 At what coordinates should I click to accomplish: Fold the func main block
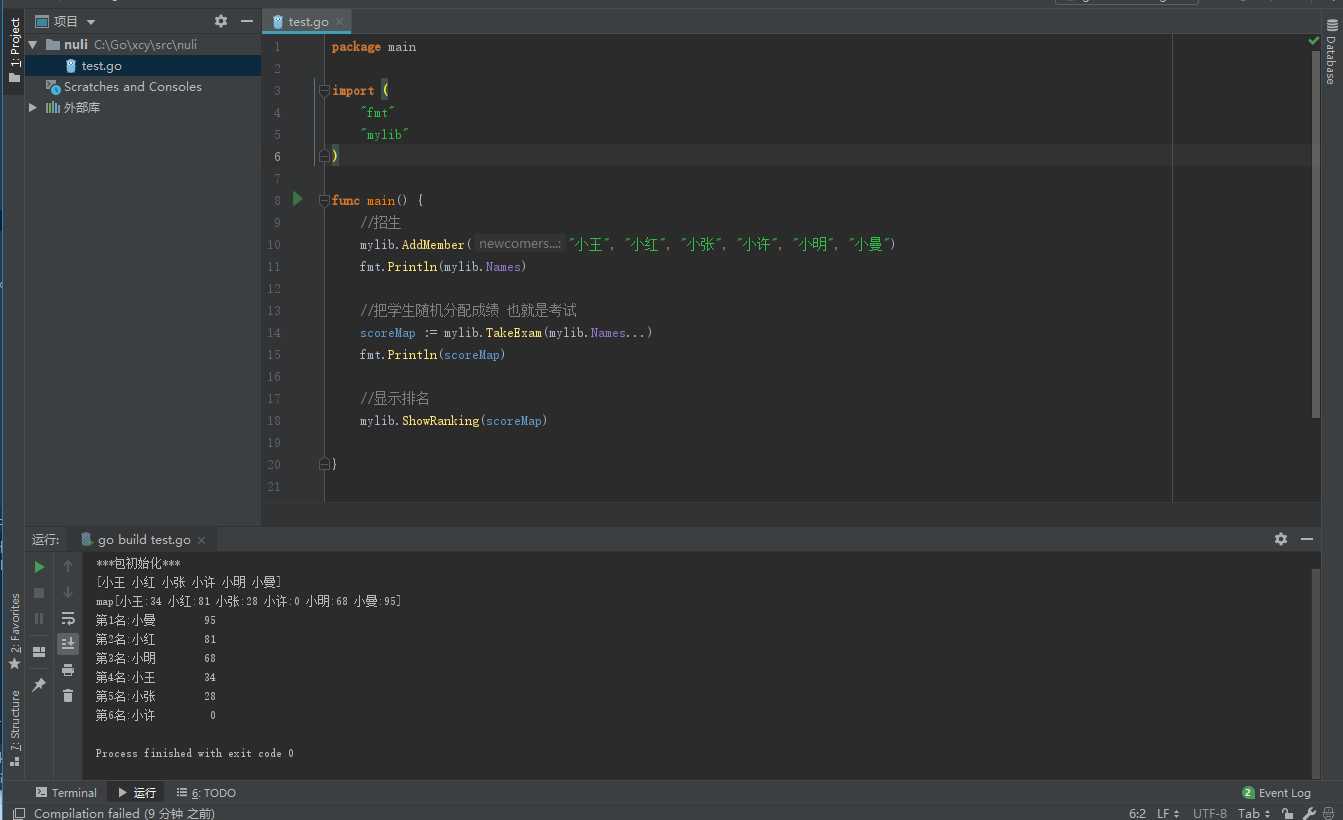(324, 200)
